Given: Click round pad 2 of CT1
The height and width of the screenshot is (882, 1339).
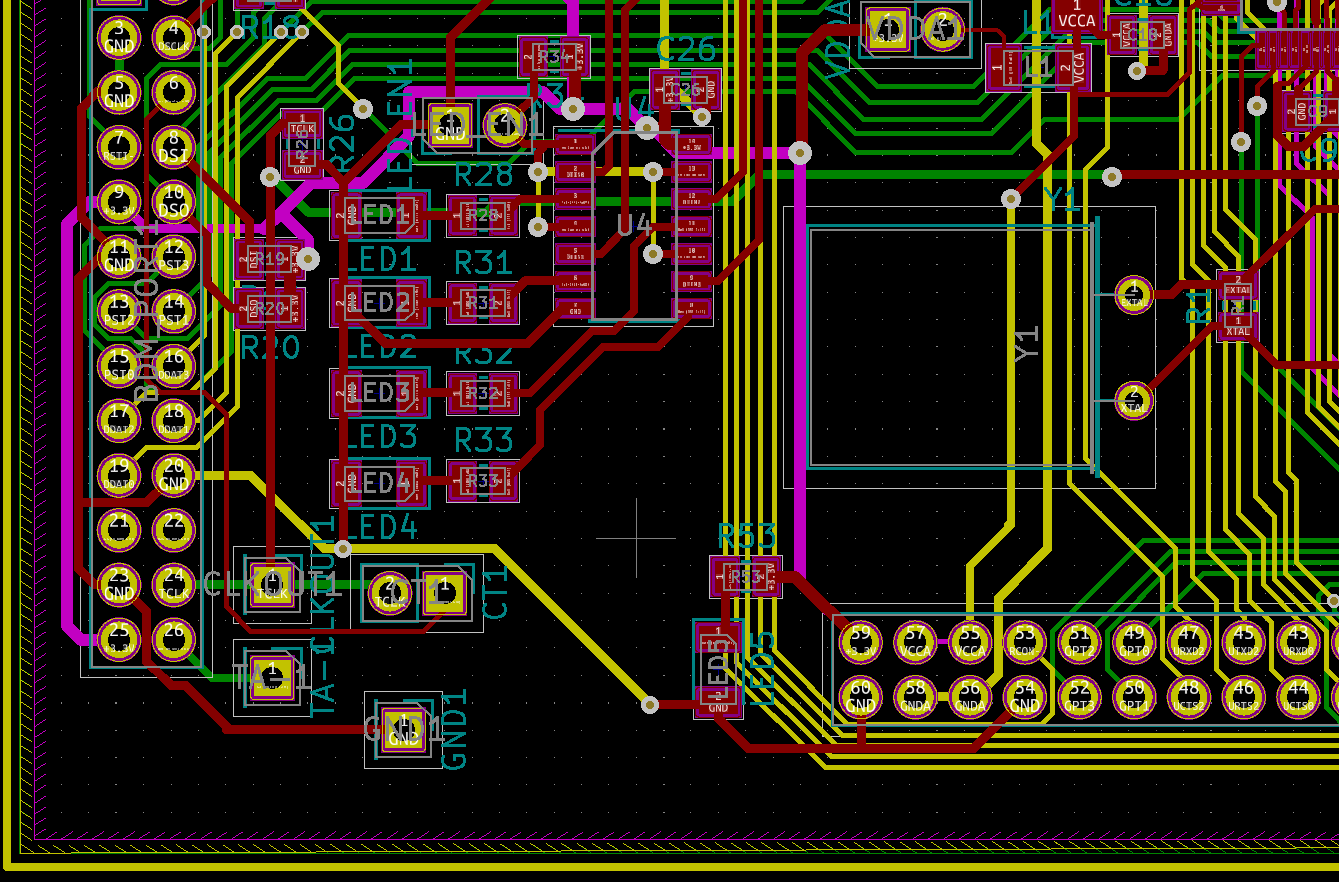Looking at the screenshot, I should [x=390, y=593].
